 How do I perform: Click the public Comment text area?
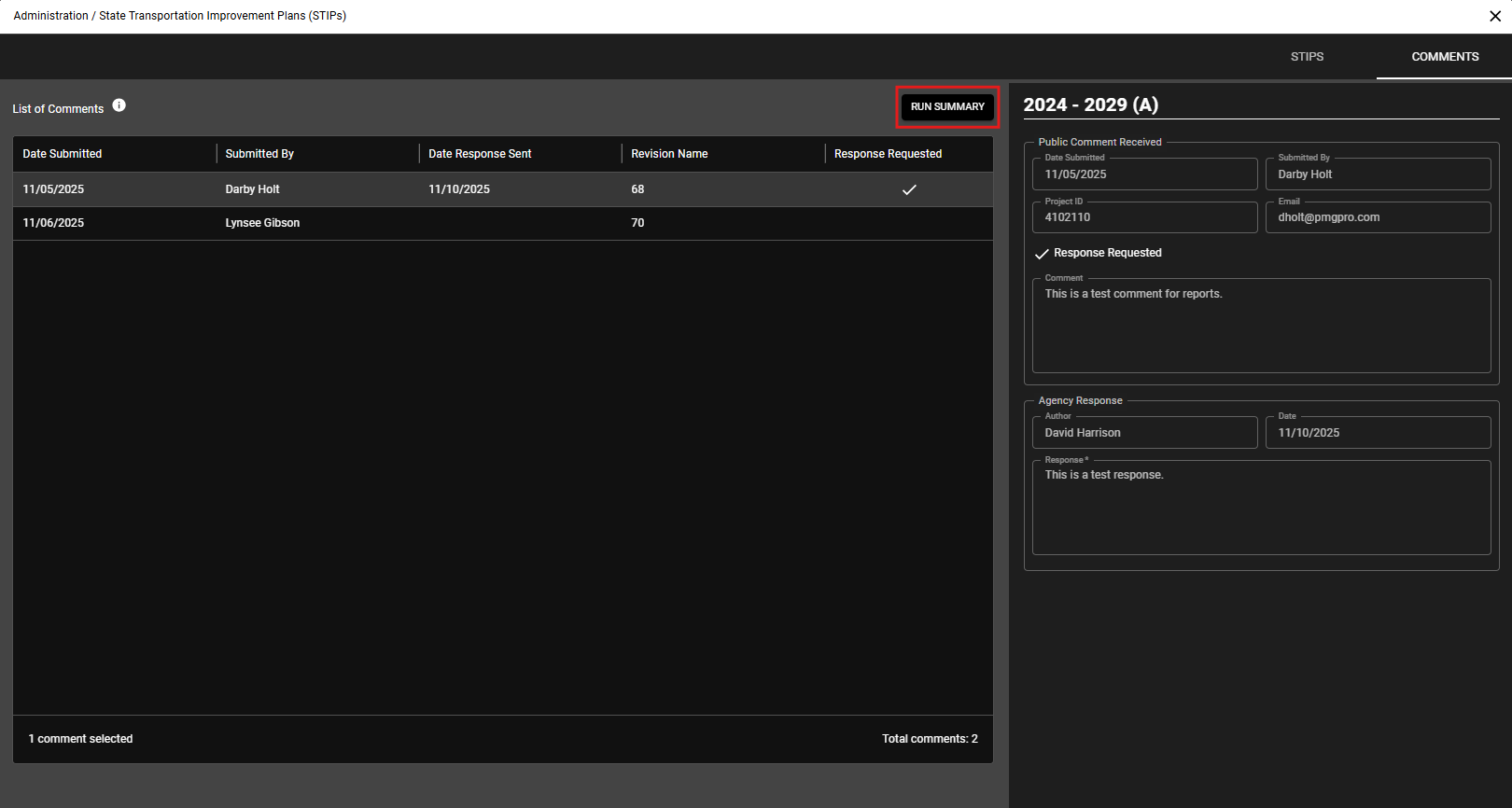[x=1261, y=326]
